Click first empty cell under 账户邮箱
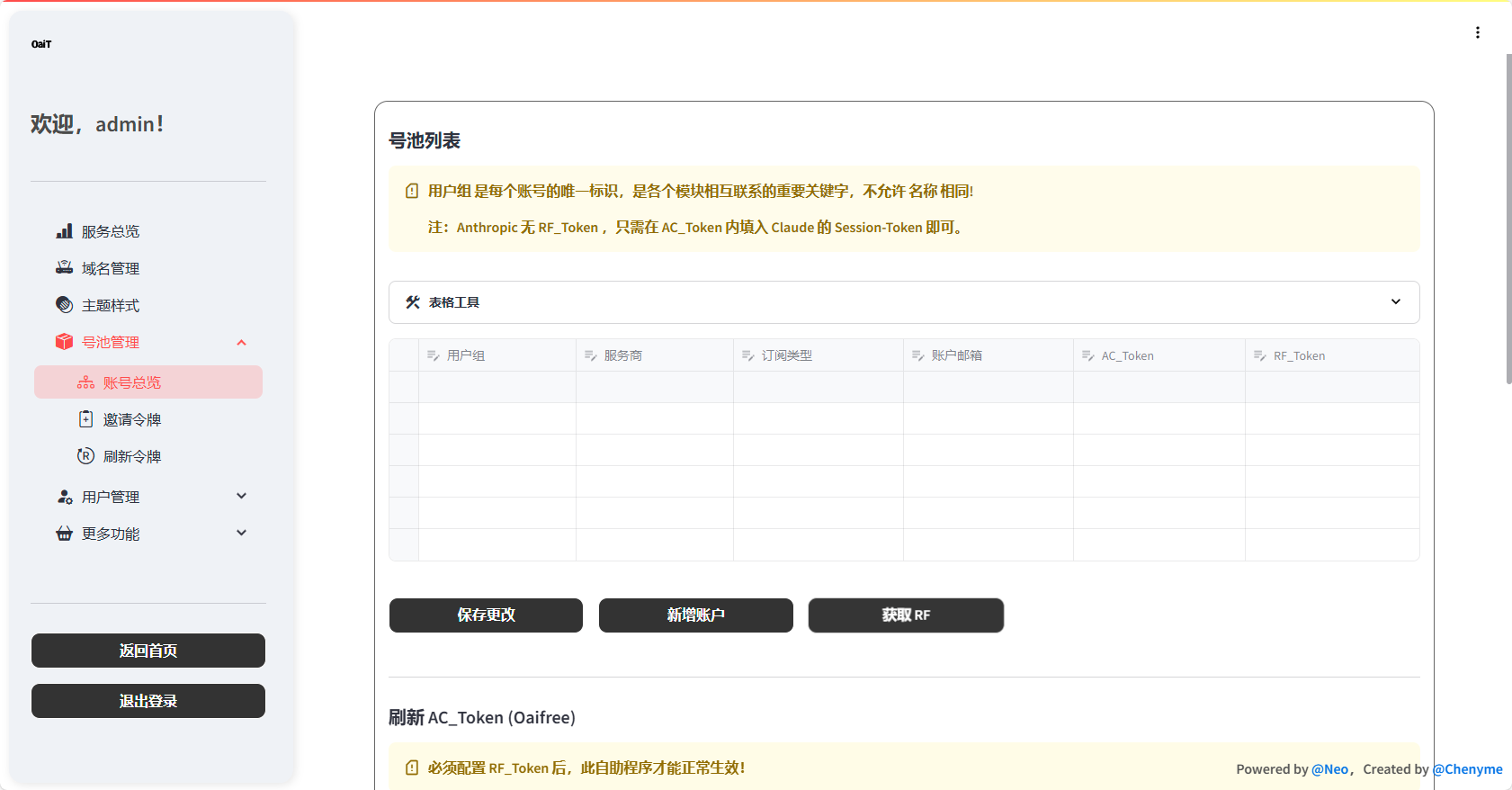Viewport: 1512px width, 790px height. point(989,387)
